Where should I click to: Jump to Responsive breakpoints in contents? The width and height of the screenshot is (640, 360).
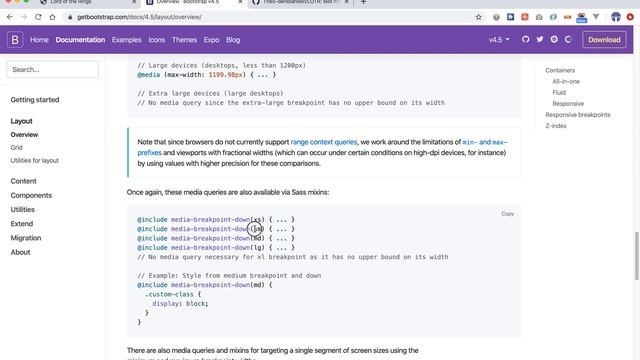(x=578, y=115)
